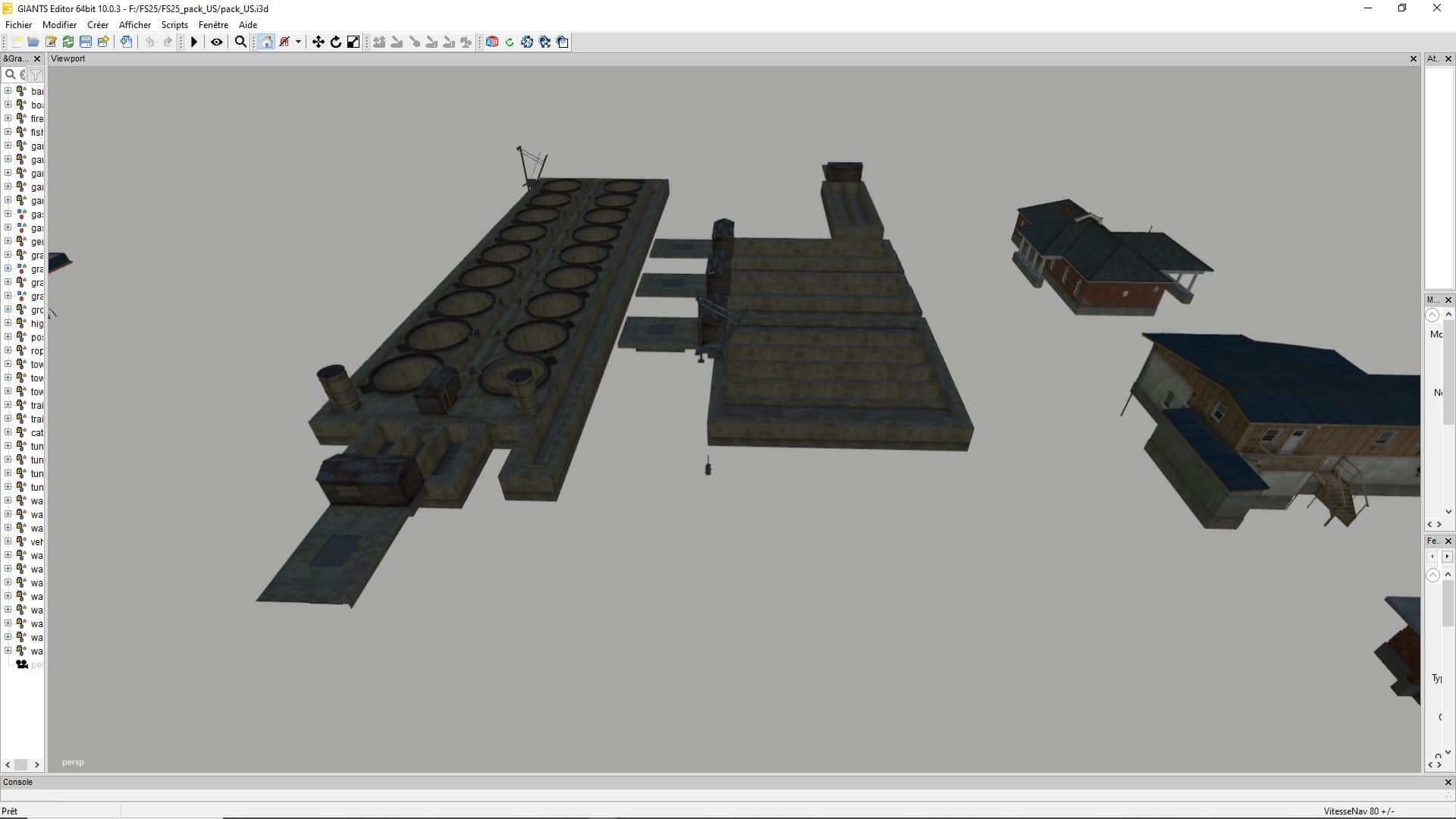
Task: Open the Scripts menu
Action: pyautogui.click(x=174, y=24)
